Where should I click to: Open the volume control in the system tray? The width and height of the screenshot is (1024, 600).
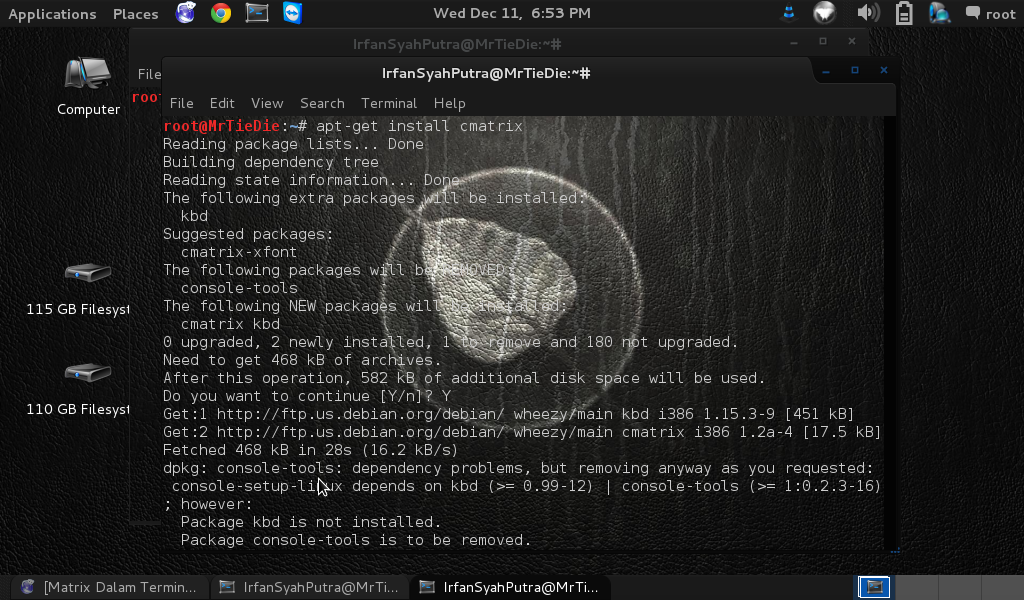coord(868,14)
